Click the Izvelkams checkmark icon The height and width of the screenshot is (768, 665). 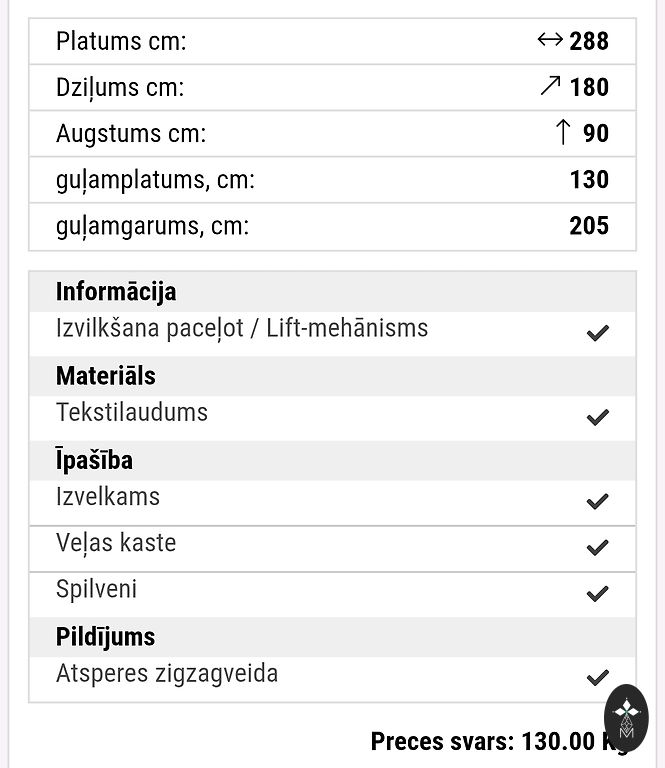(x=597, y=501)
